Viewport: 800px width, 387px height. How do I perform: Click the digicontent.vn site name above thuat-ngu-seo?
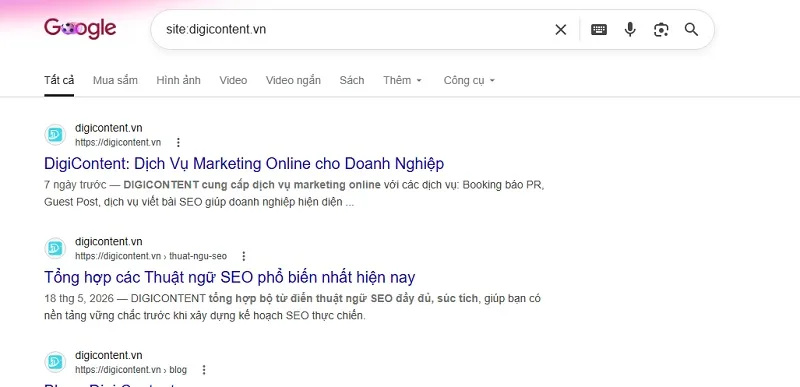click(109, 241)
